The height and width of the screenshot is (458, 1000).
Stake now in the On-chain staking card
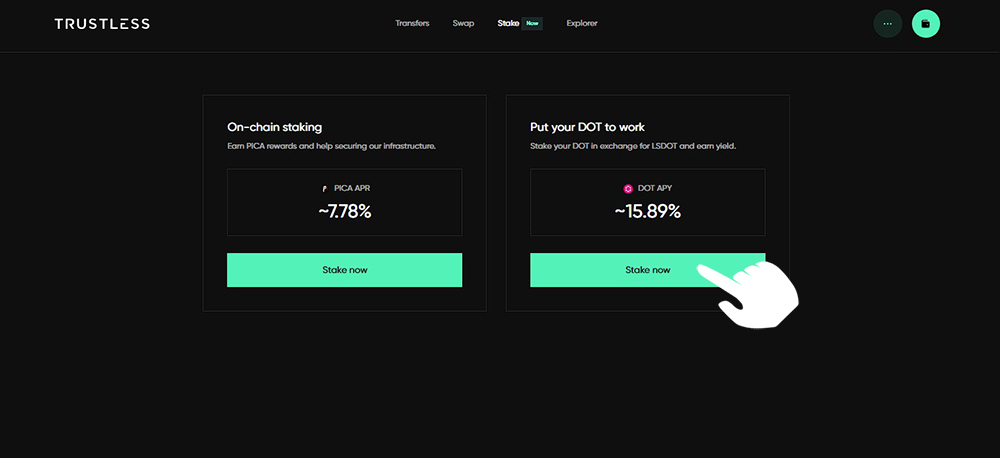tap(344, 270)
